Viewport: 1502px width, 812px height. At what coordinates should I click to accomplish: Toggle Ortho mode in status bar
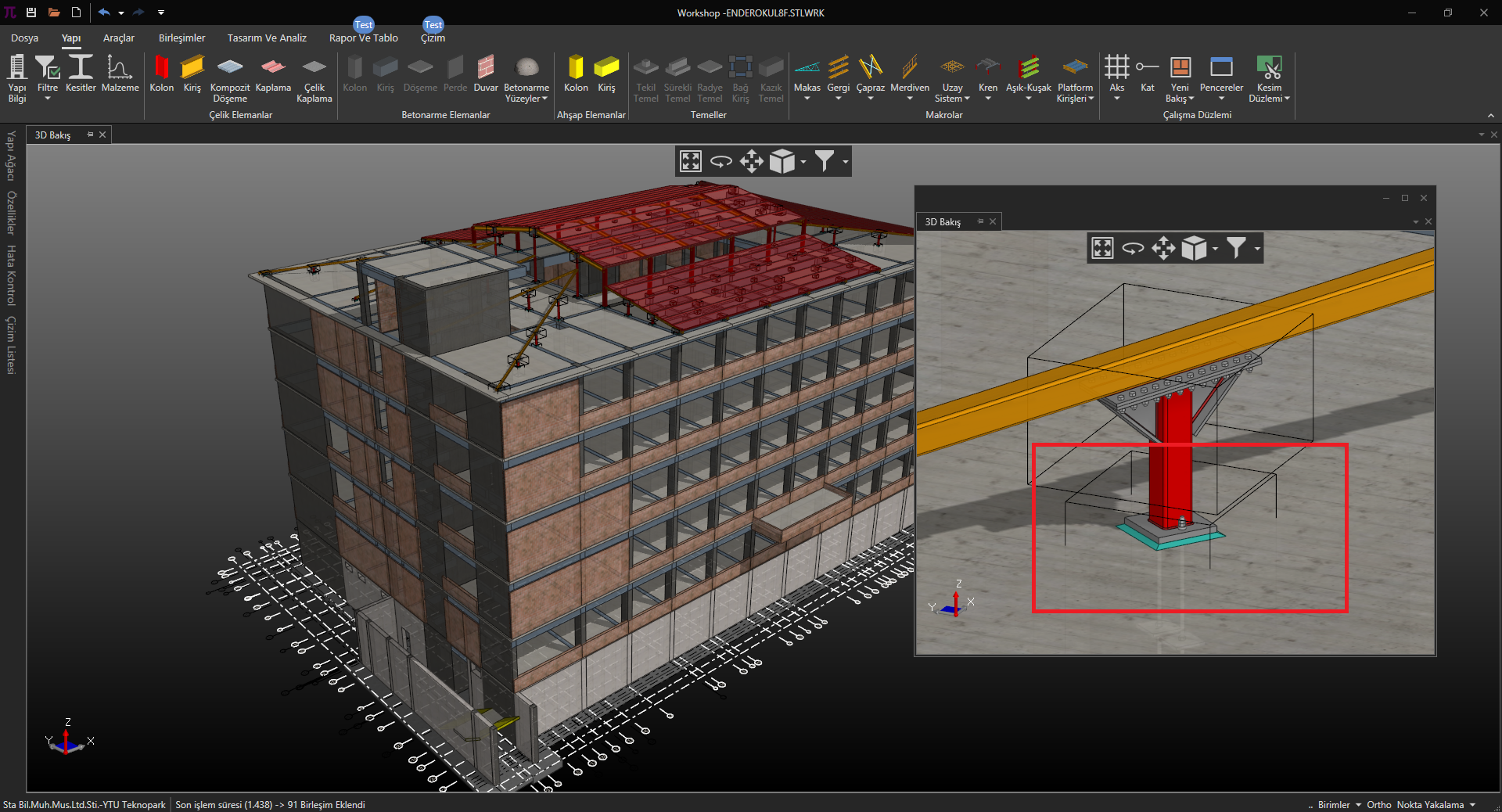(1378, 805)
